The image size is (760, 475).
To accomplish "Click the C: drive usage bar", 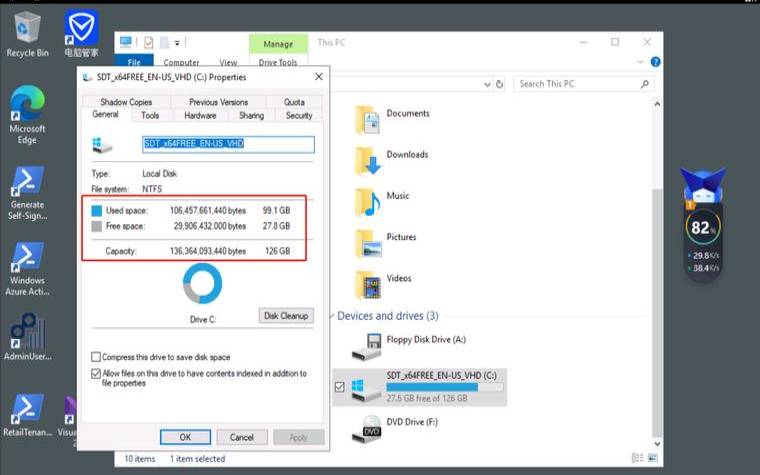I will pos(444,387).
